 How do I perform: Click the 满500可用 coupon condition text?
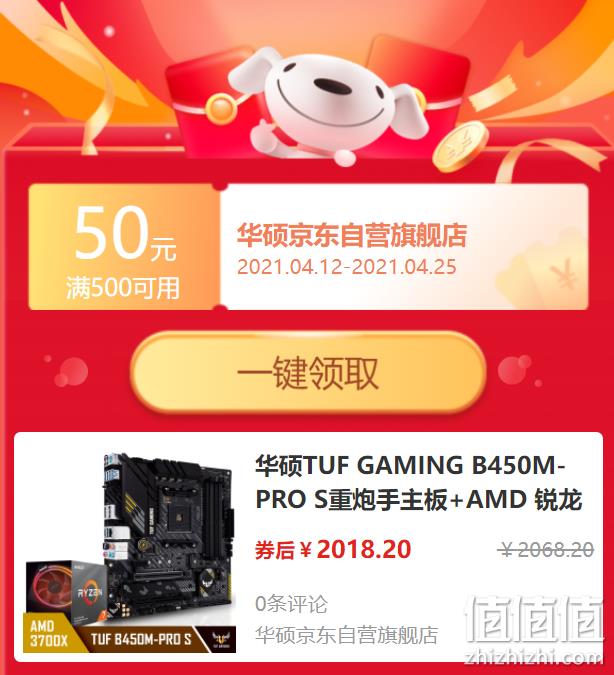123,288
